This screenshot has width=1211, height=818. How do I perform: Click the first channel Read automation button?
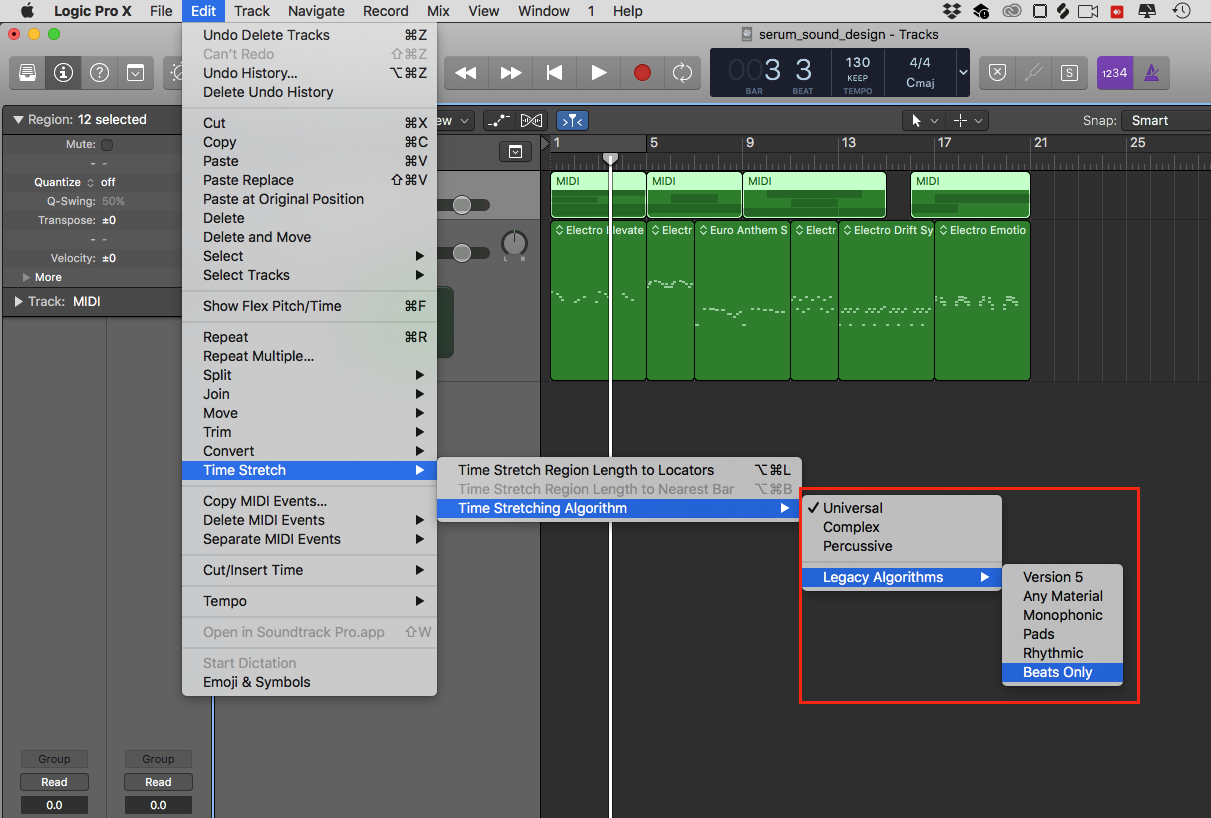click(x=54, y=782)
